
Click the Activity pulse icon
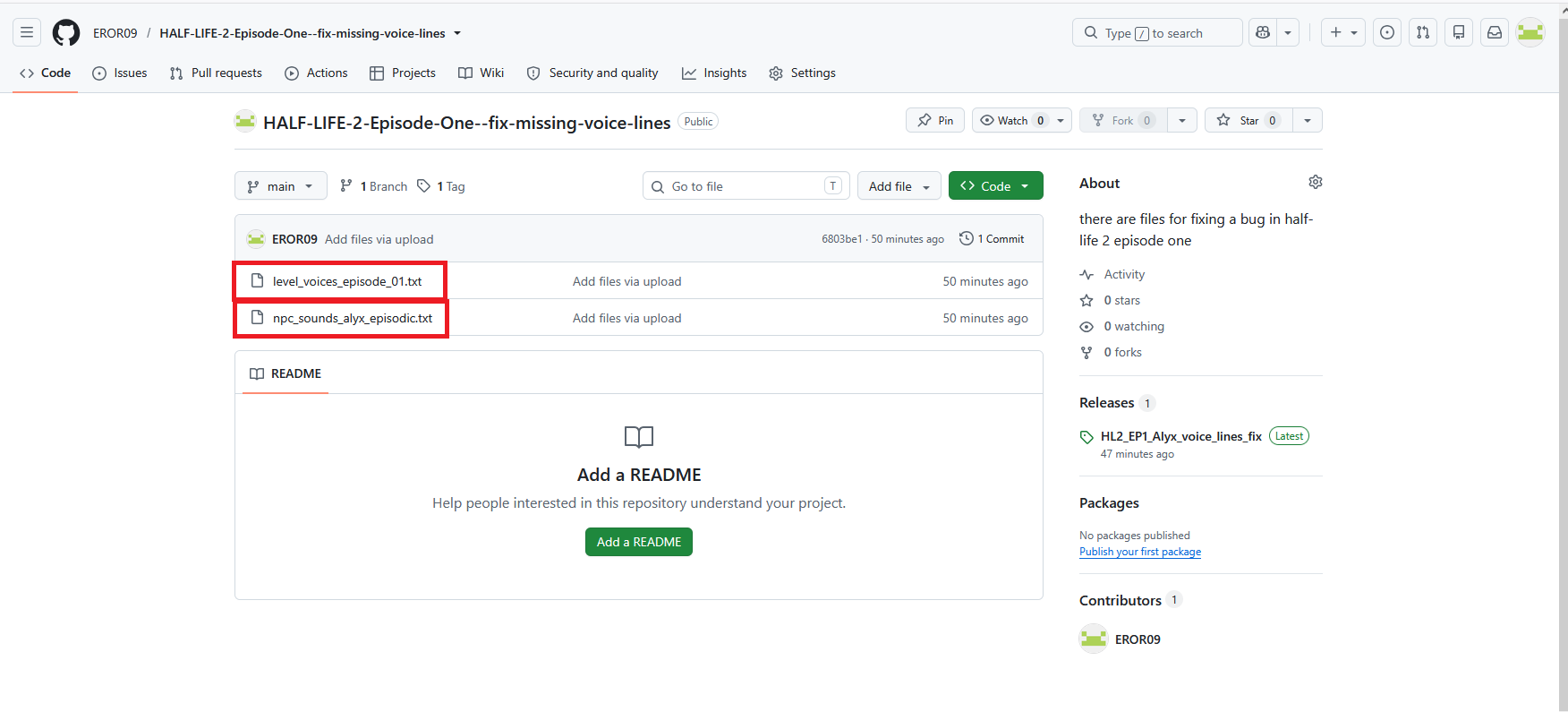pos(1087,275)
